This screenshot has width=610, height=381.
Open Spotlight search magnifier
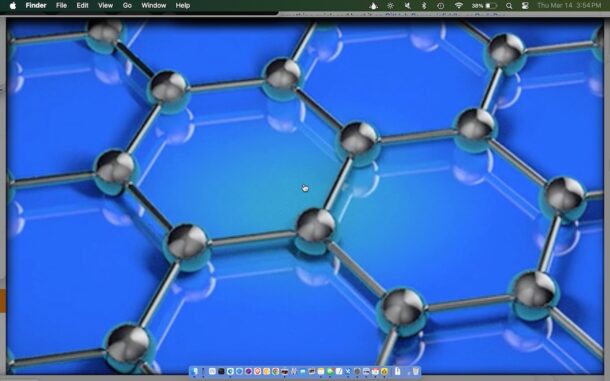click(509, 5)
